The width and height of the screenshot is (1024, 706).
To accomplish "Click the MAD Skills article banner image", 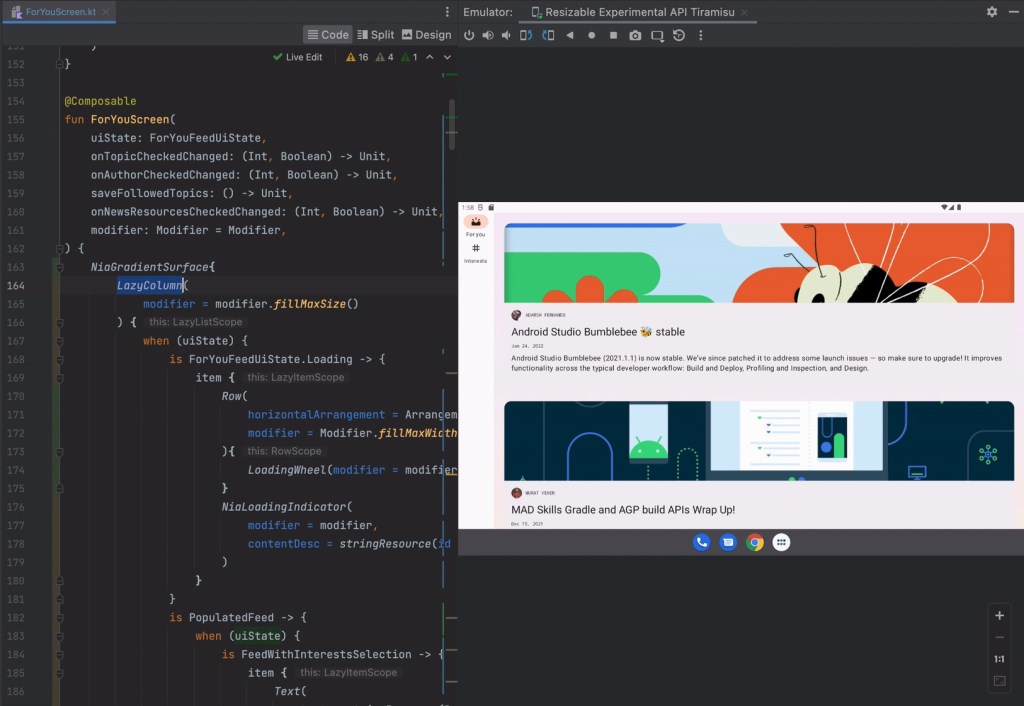I will coord(758,440).
